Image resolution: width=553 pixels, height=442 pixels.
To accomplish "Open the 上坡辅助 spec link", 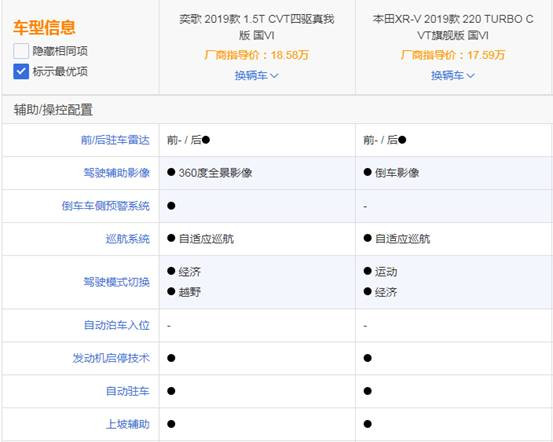I will coord(128,424).
